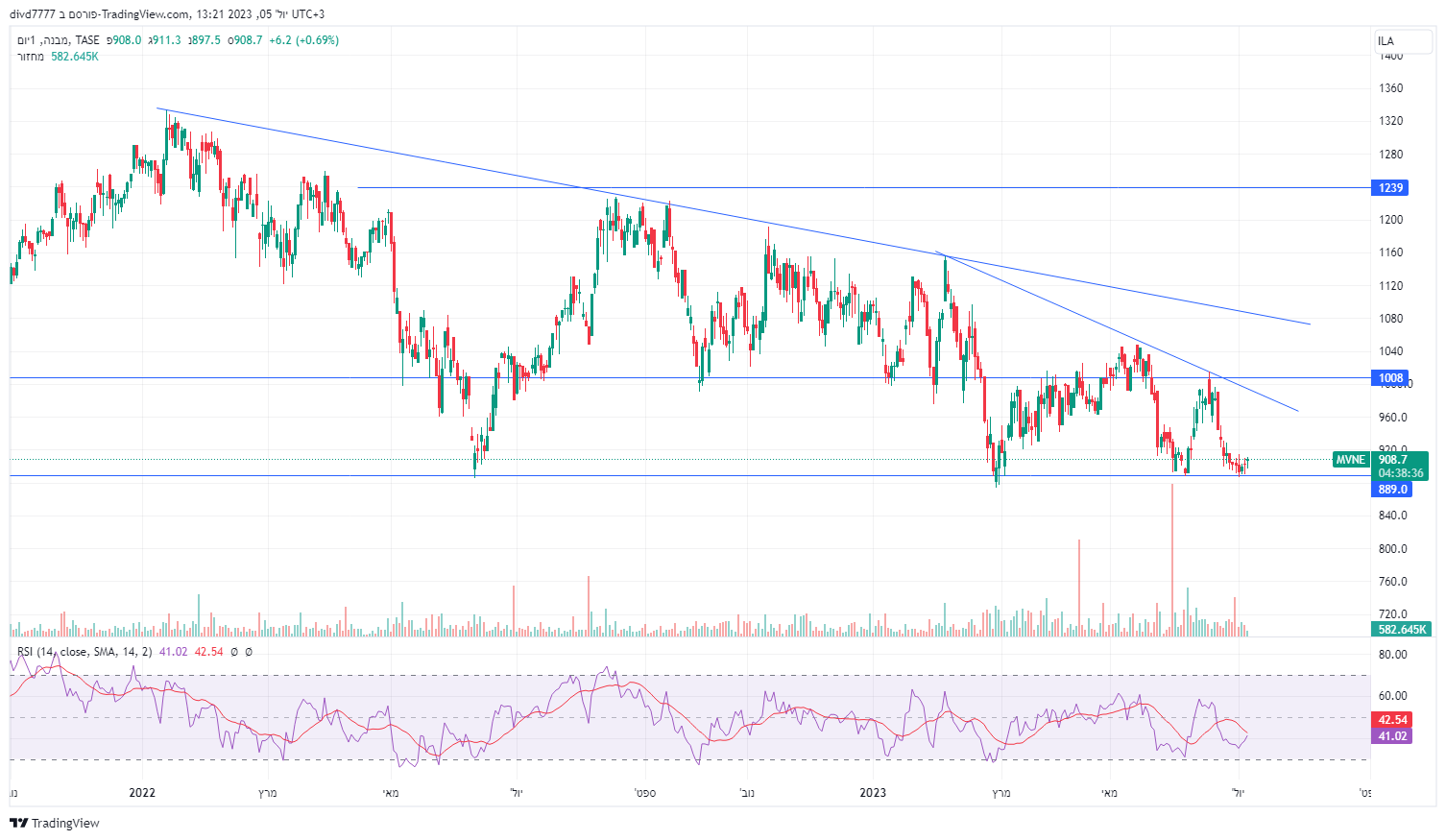
Task: Click the blue 1239 price label
Action: tap(1391, 188)
